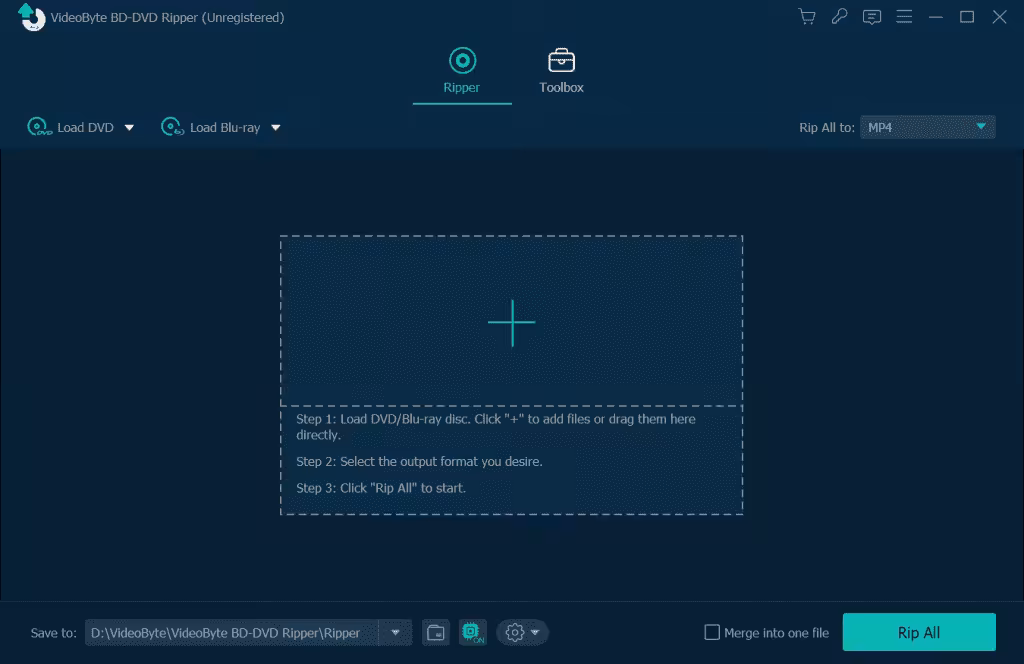Open the shopping cart purchase icon

(807, 17)
